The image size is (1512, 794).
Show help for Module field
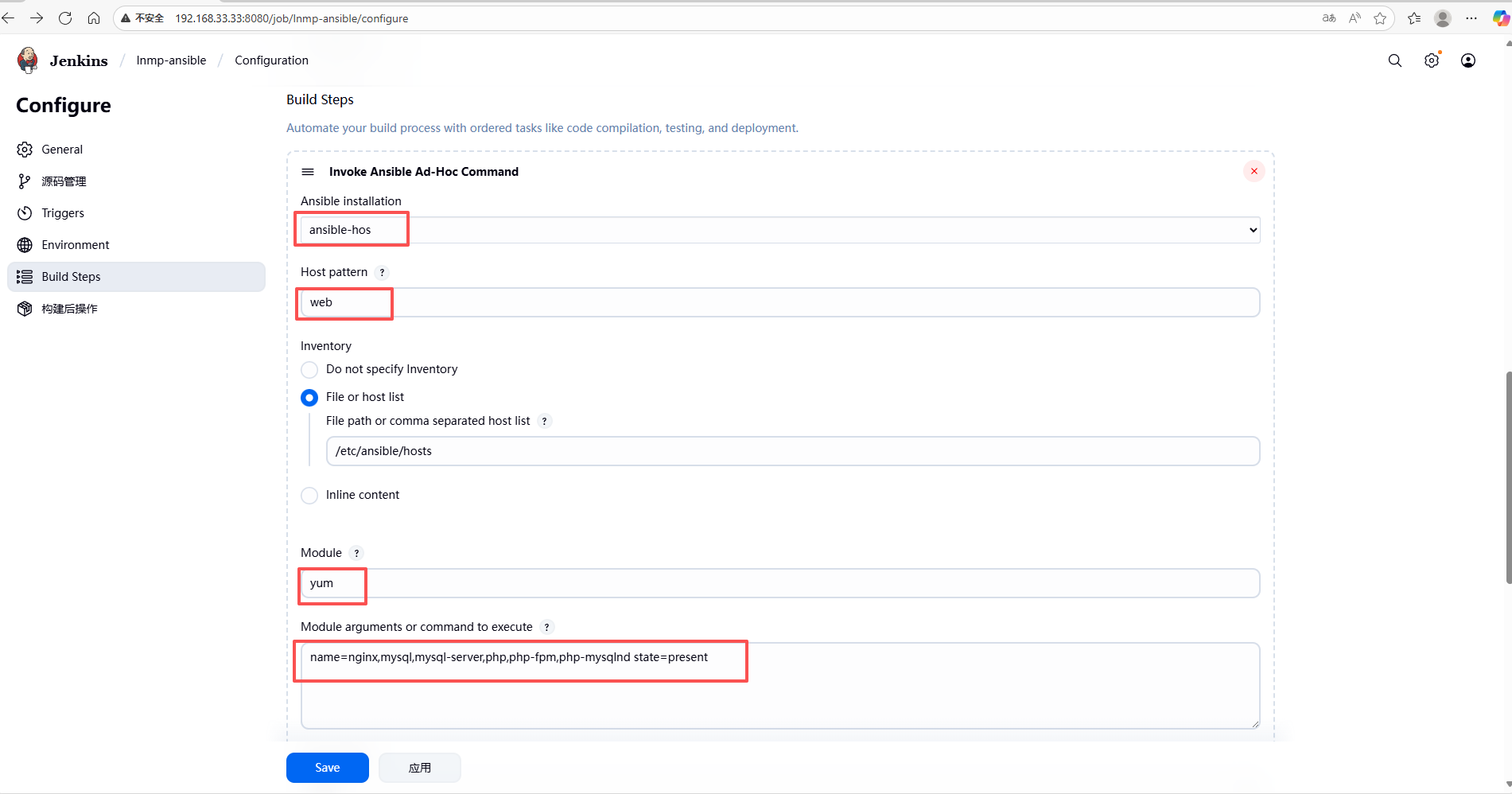(x=357, y=553)
